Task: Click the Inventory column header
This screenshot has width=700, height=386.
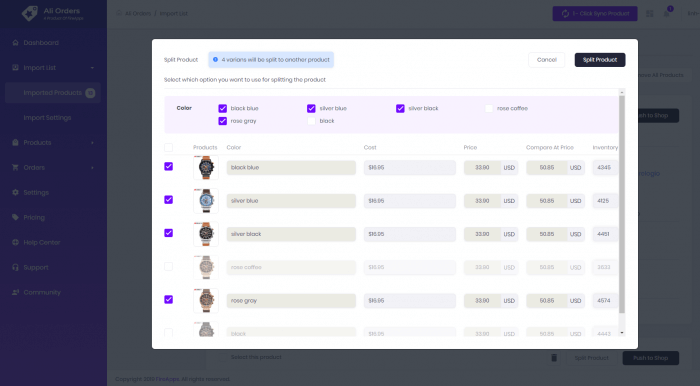Action: coord(605,147)
